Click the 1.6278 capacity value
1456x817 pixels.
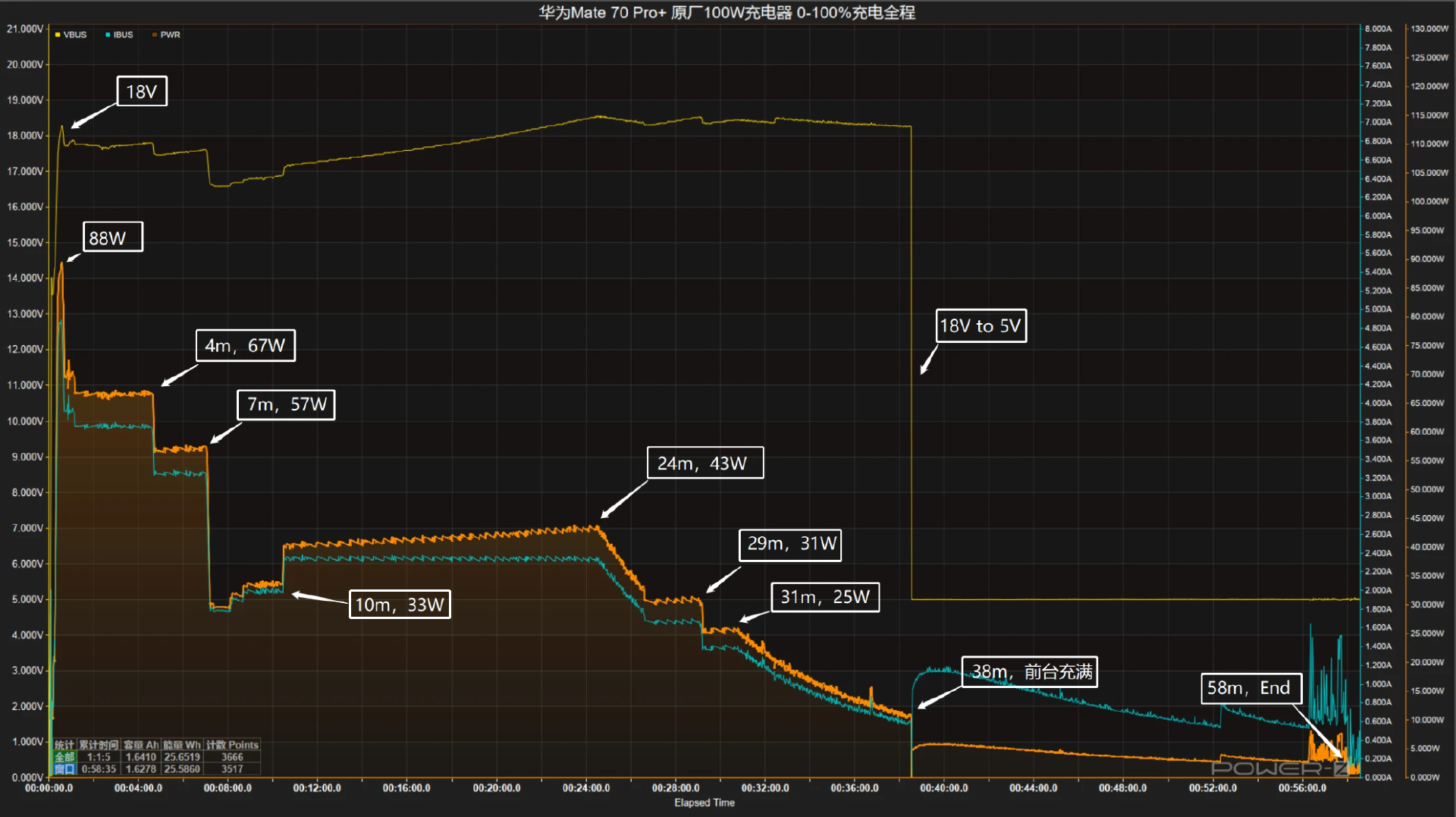click(x=141, y=769)
